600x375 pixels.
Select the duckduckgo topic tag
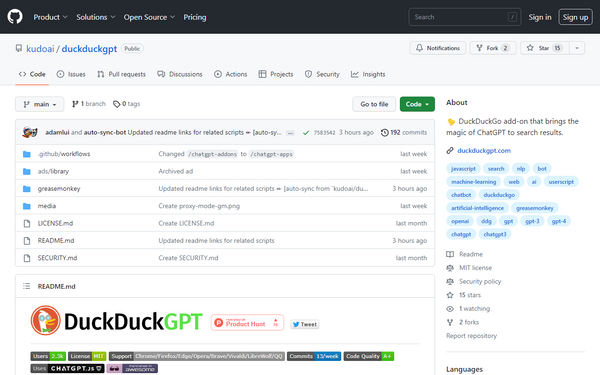499,195
